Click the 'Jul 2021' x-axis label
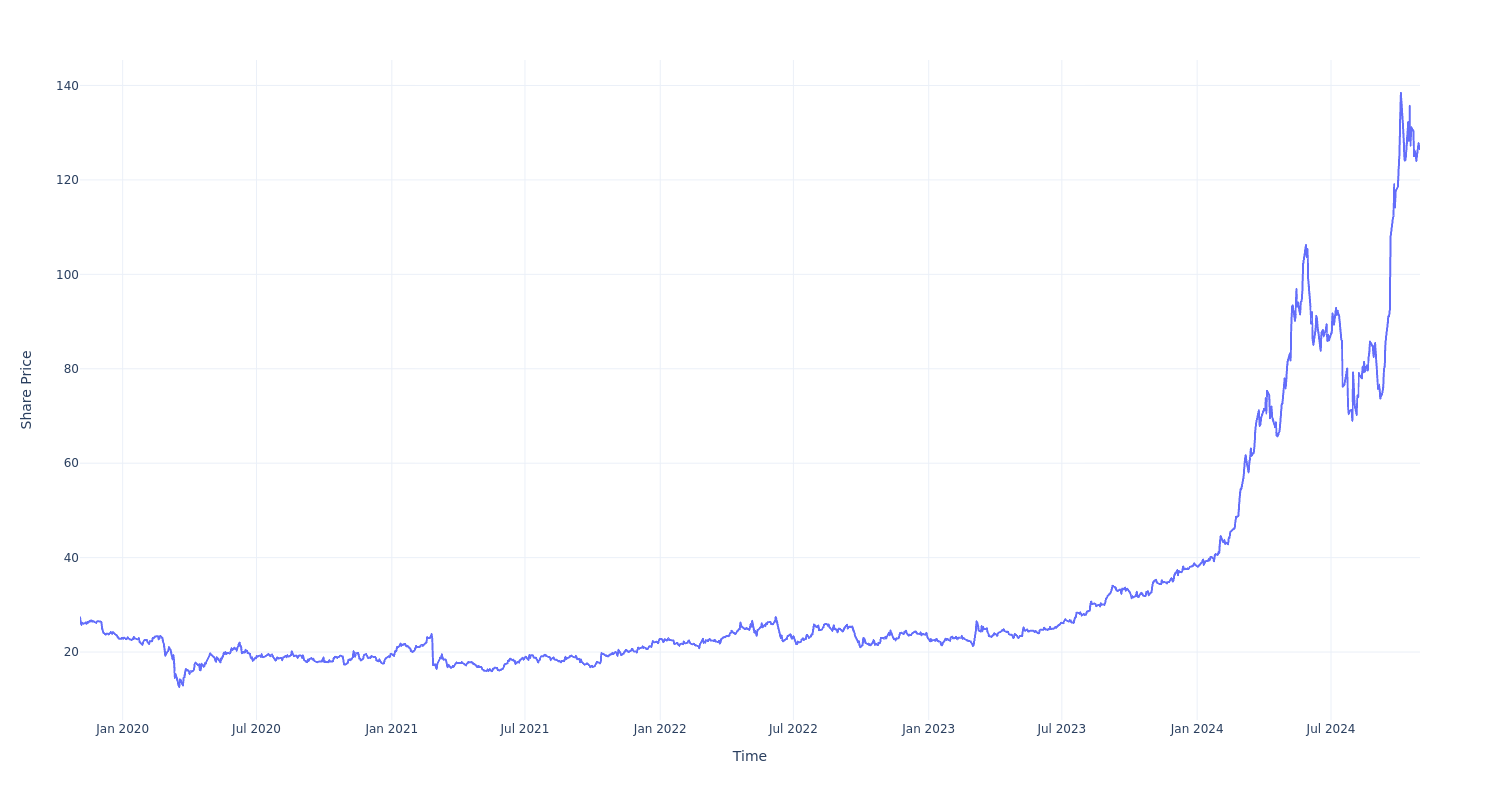1500x800 pixels. tap(525, 729)
